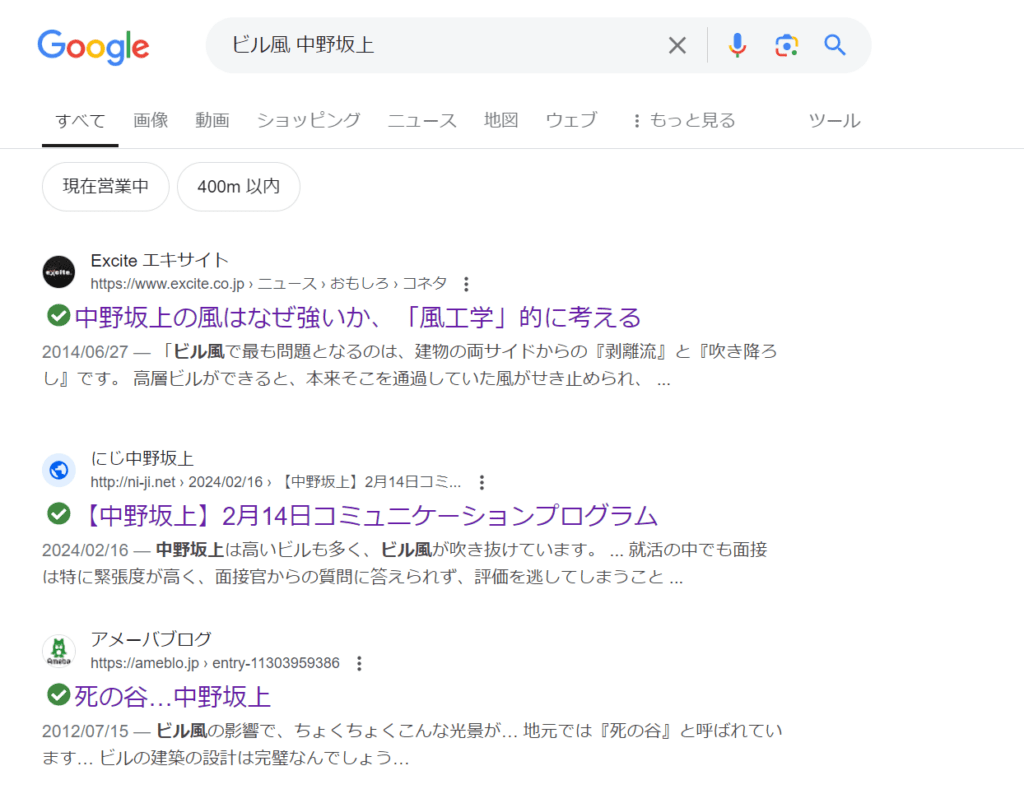Open three-dot menu for Excite result

tap(465, 284)
